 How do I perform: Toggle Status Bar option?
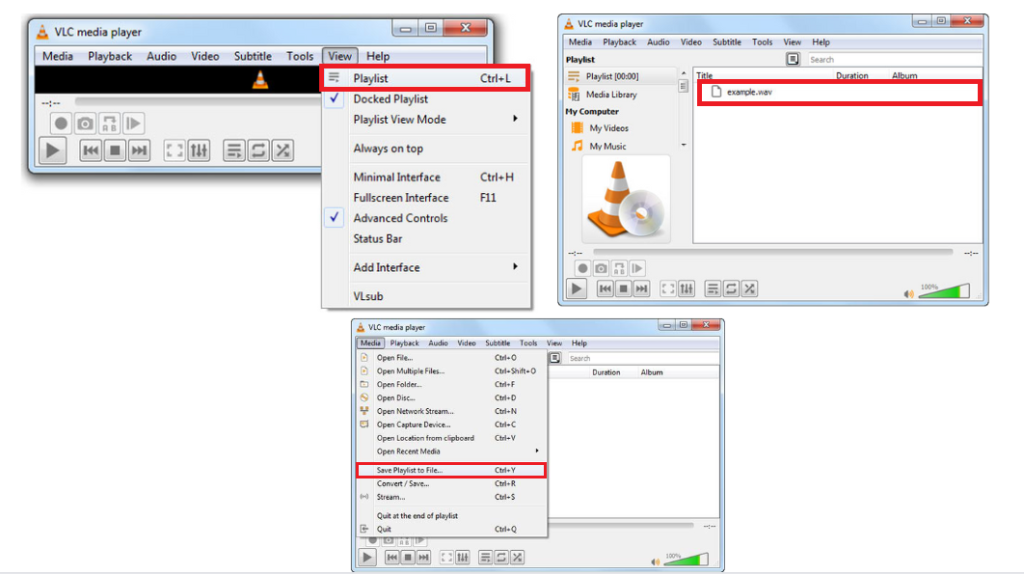click(x=426, y=239)
